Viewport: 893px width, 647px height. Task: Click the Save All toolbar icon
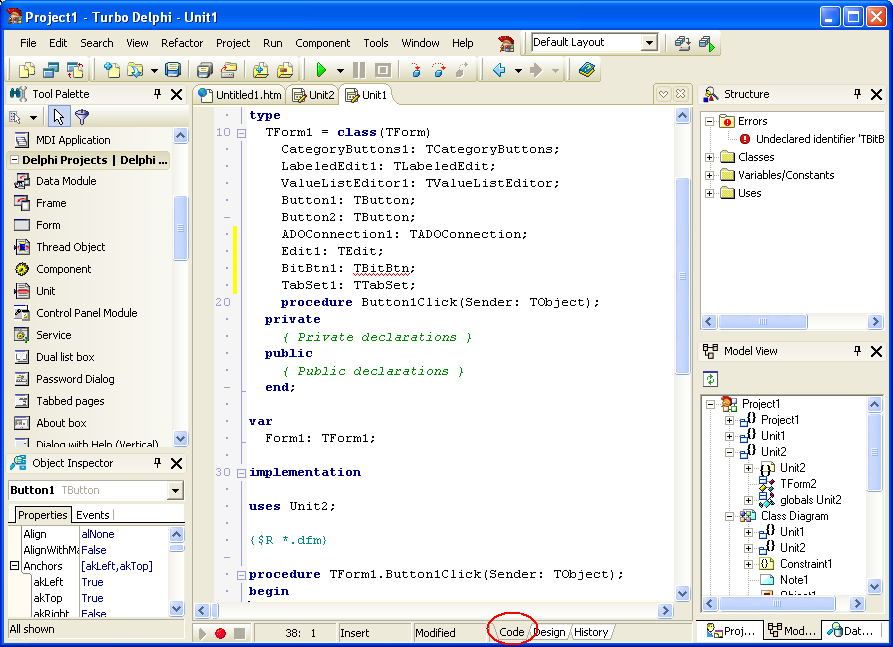(x=204, y=70)
